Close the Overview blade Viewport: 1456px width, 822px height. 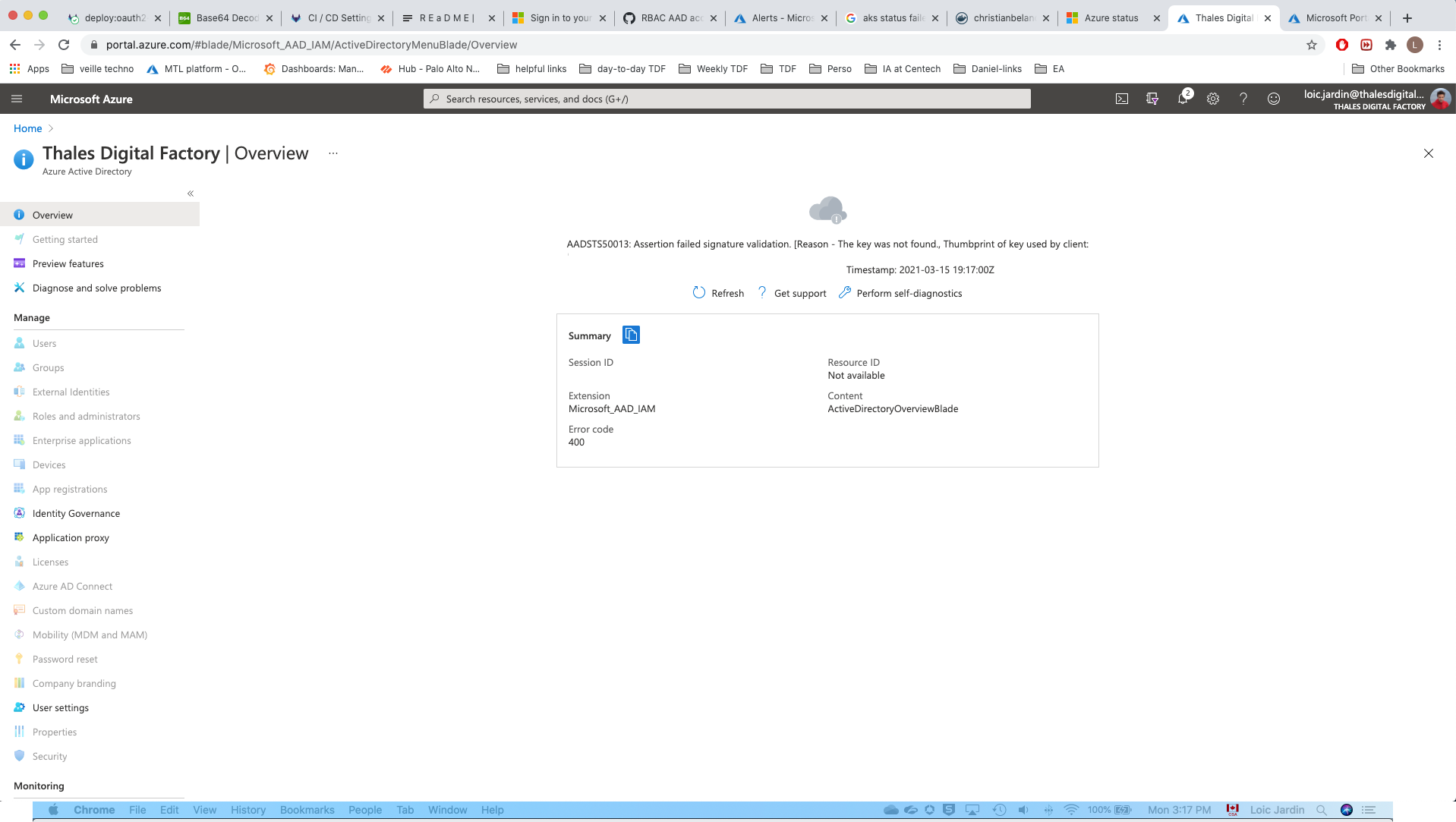(x=1428, y=153)
